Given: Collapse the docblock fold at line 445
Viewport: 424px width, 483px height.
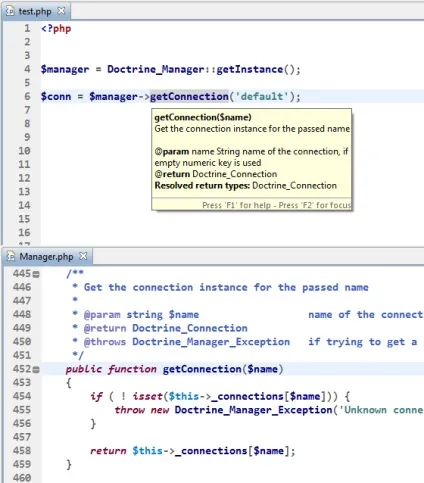Looking at the screenshot, I should point(36,274).
